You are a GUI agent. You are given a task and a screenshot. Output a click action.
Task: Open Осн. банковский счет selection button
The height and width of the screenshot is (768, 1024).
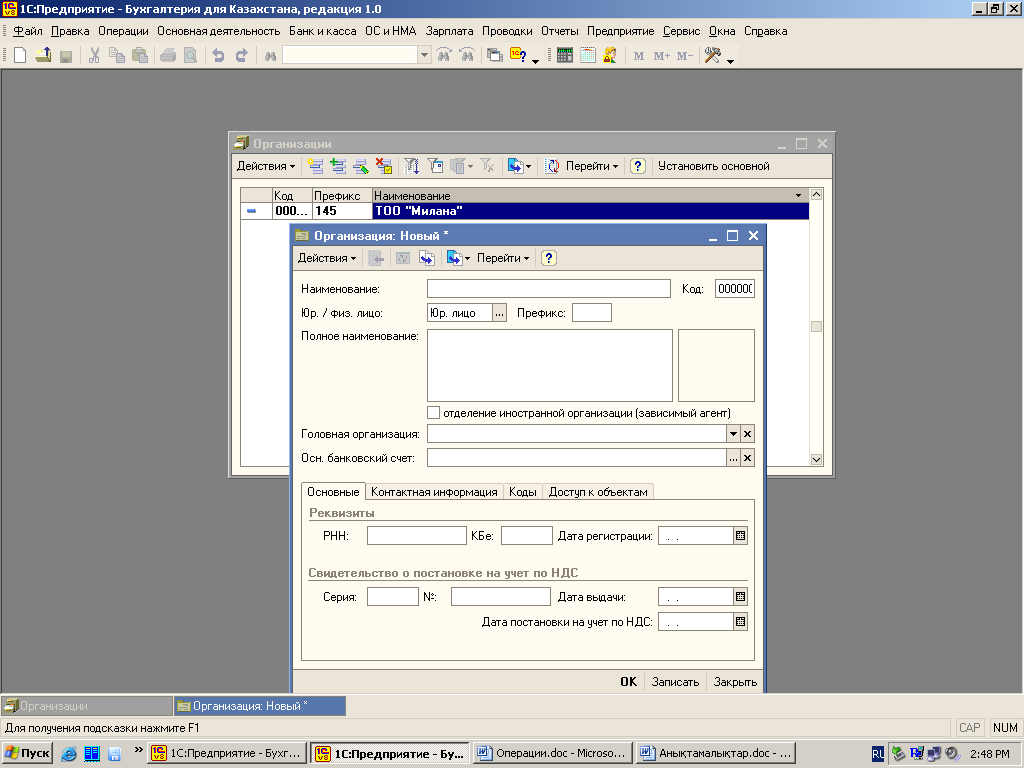click(x=733, y=458)
